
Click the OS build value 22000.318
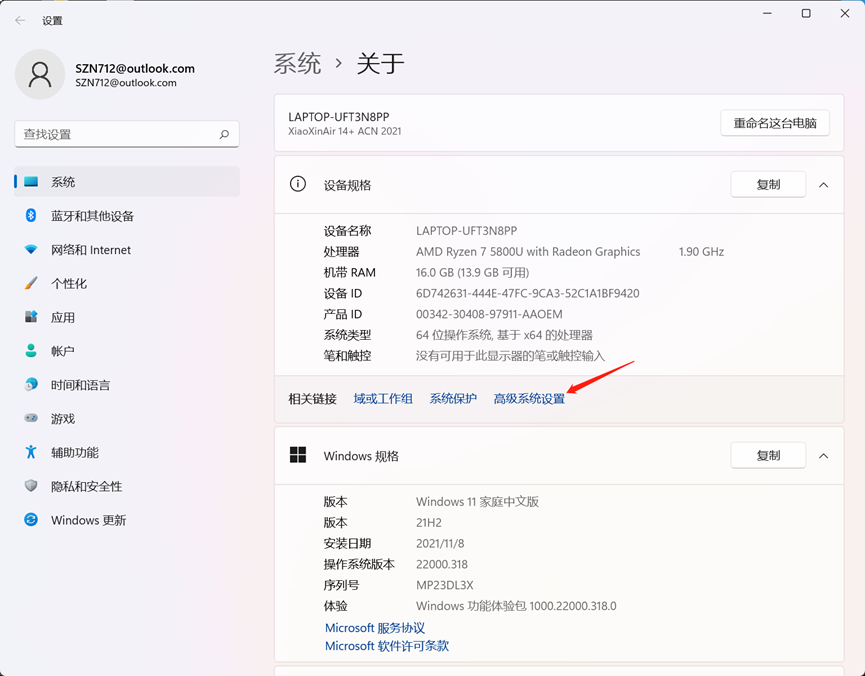(442, 564)
